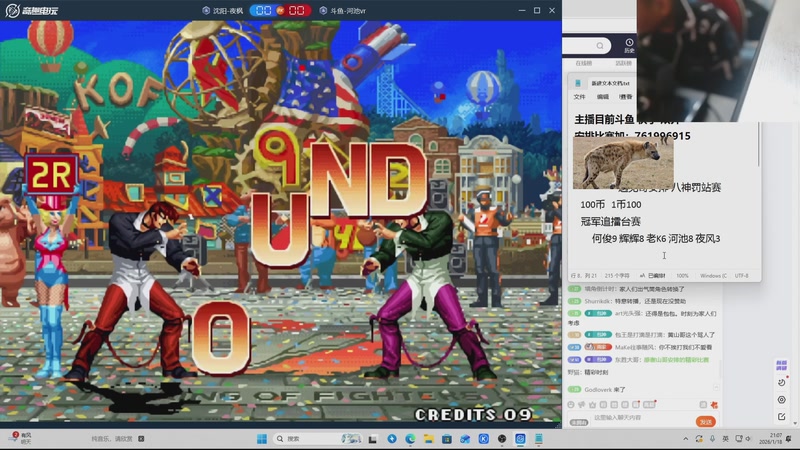
Task: Click the crown icon in chat toolbar
Action: pyautogui.click(x=592, y=405)
